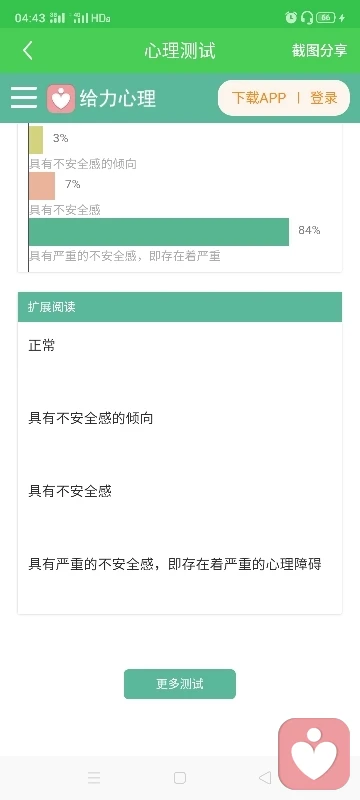Tap the back arrow icon

(28, 51)
